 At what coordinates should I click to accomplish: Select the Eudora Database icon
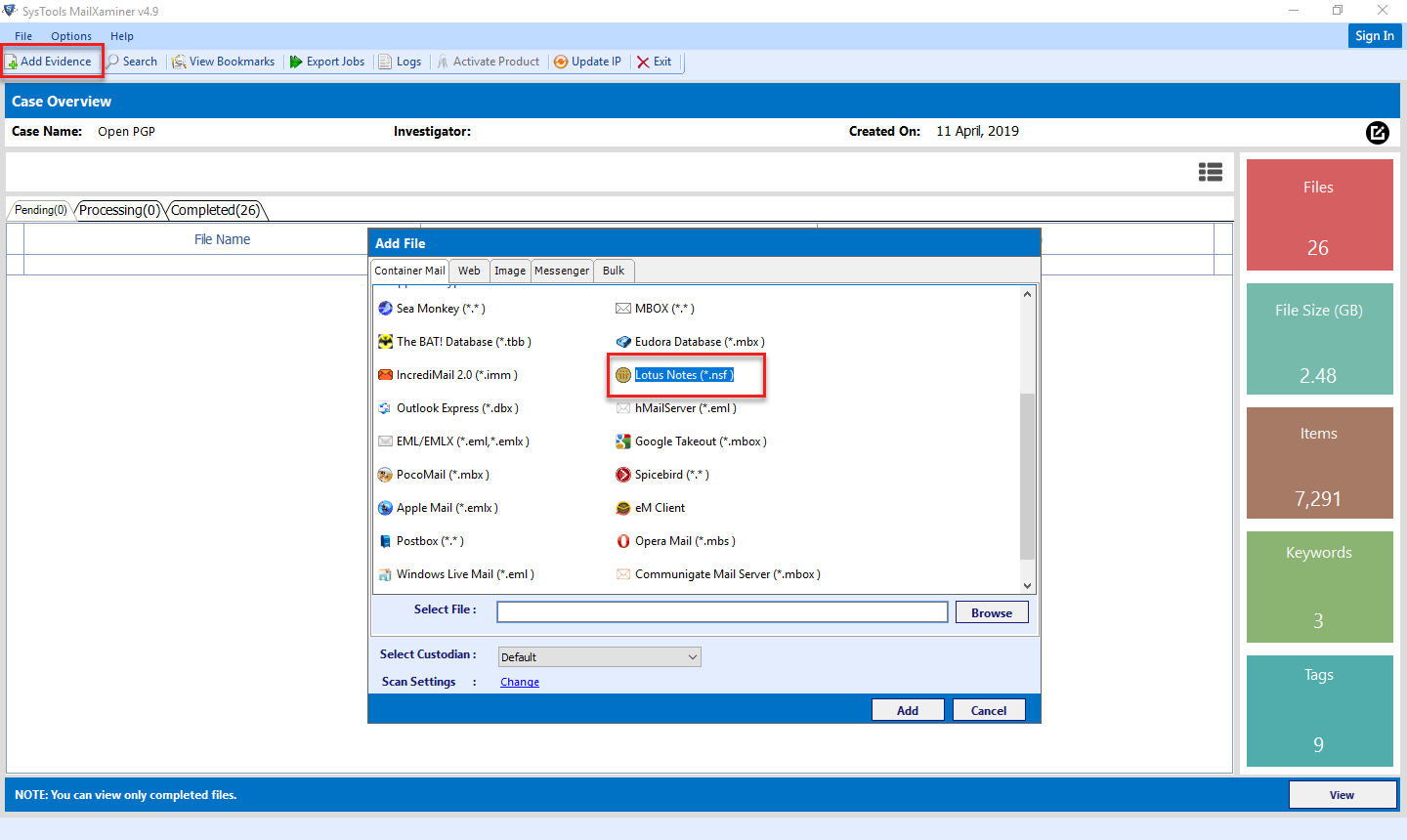click(623, 342)
